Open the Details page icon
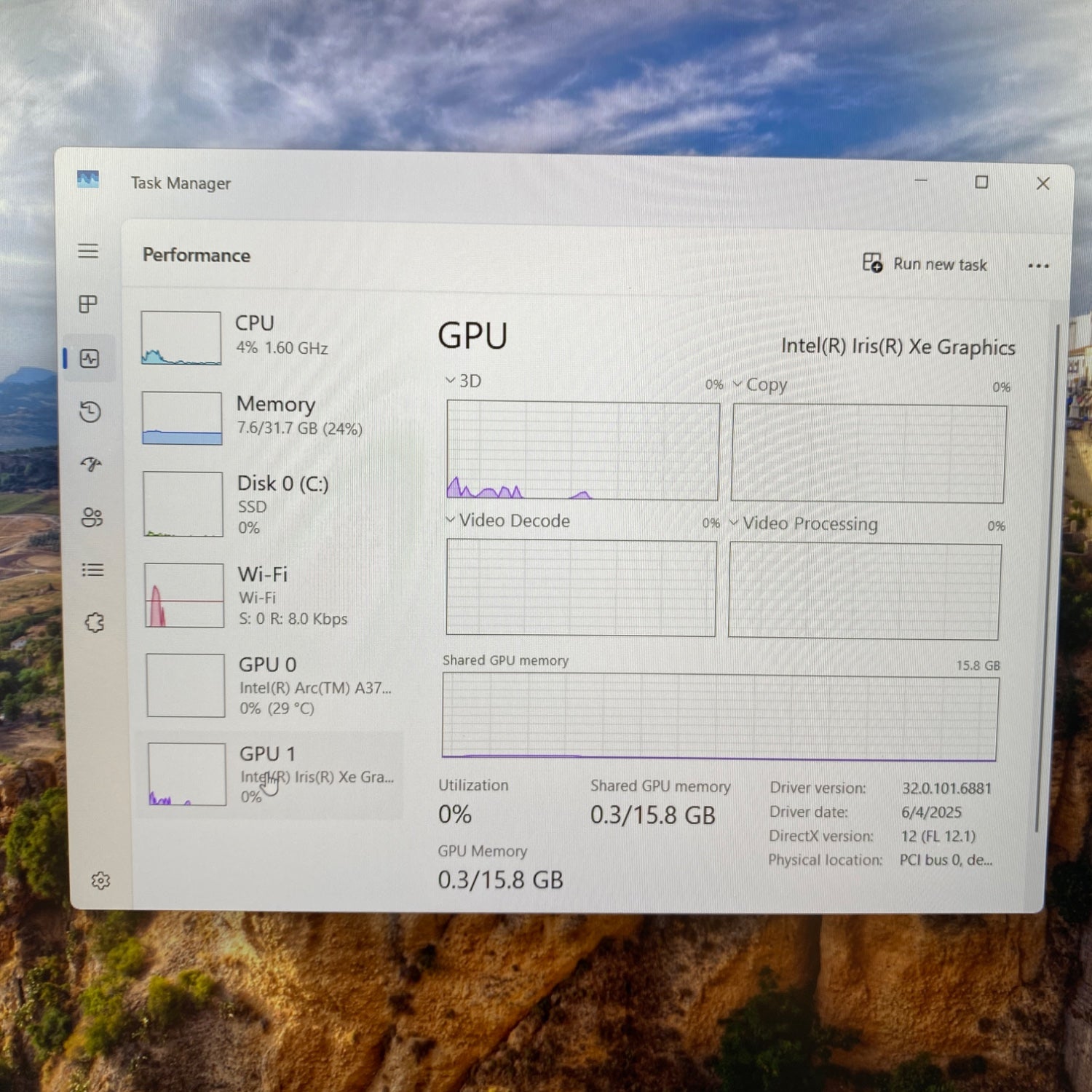 tap(92, 570)
